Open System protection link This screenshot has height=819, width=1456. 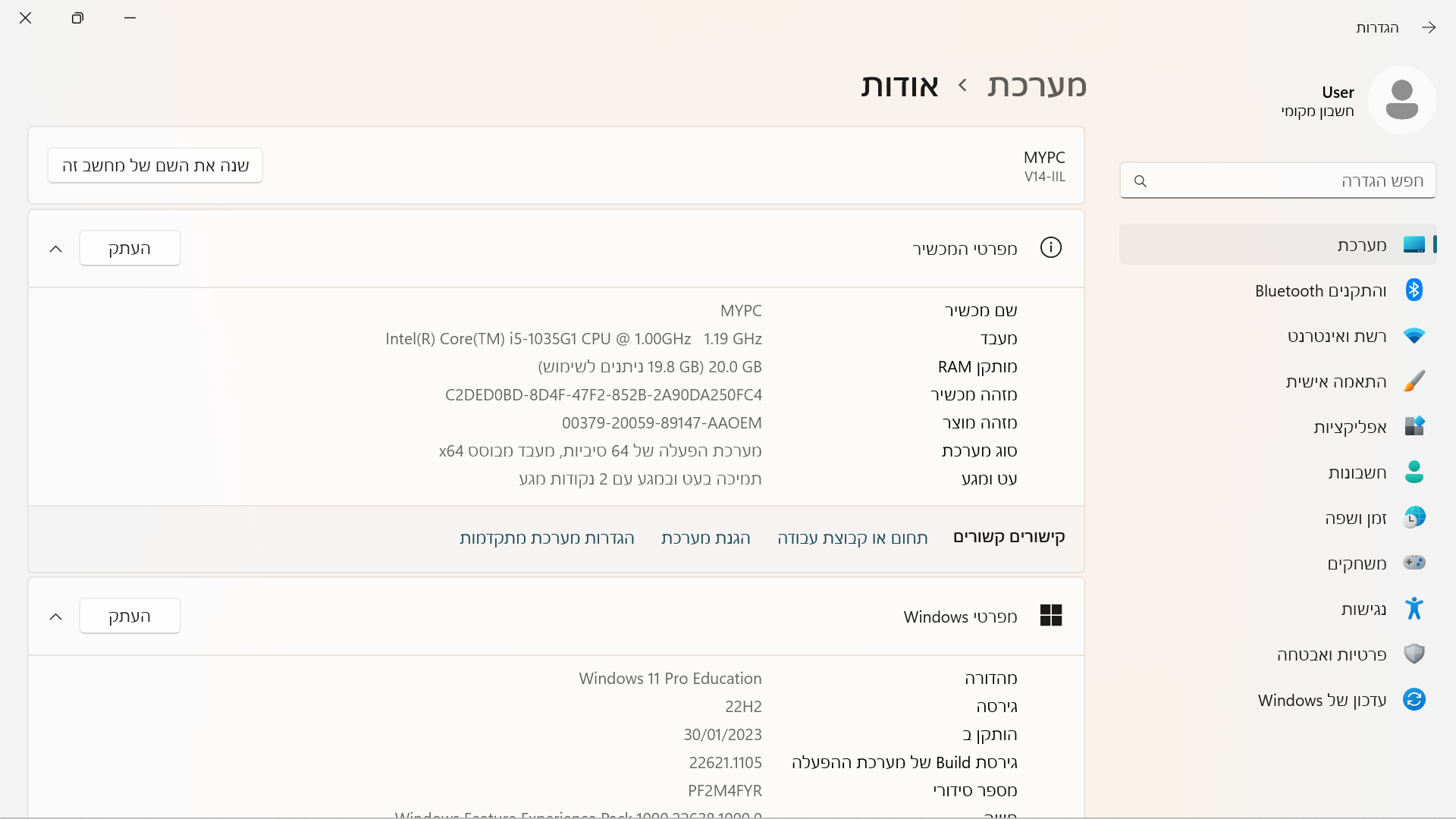[x=705, y=538]
